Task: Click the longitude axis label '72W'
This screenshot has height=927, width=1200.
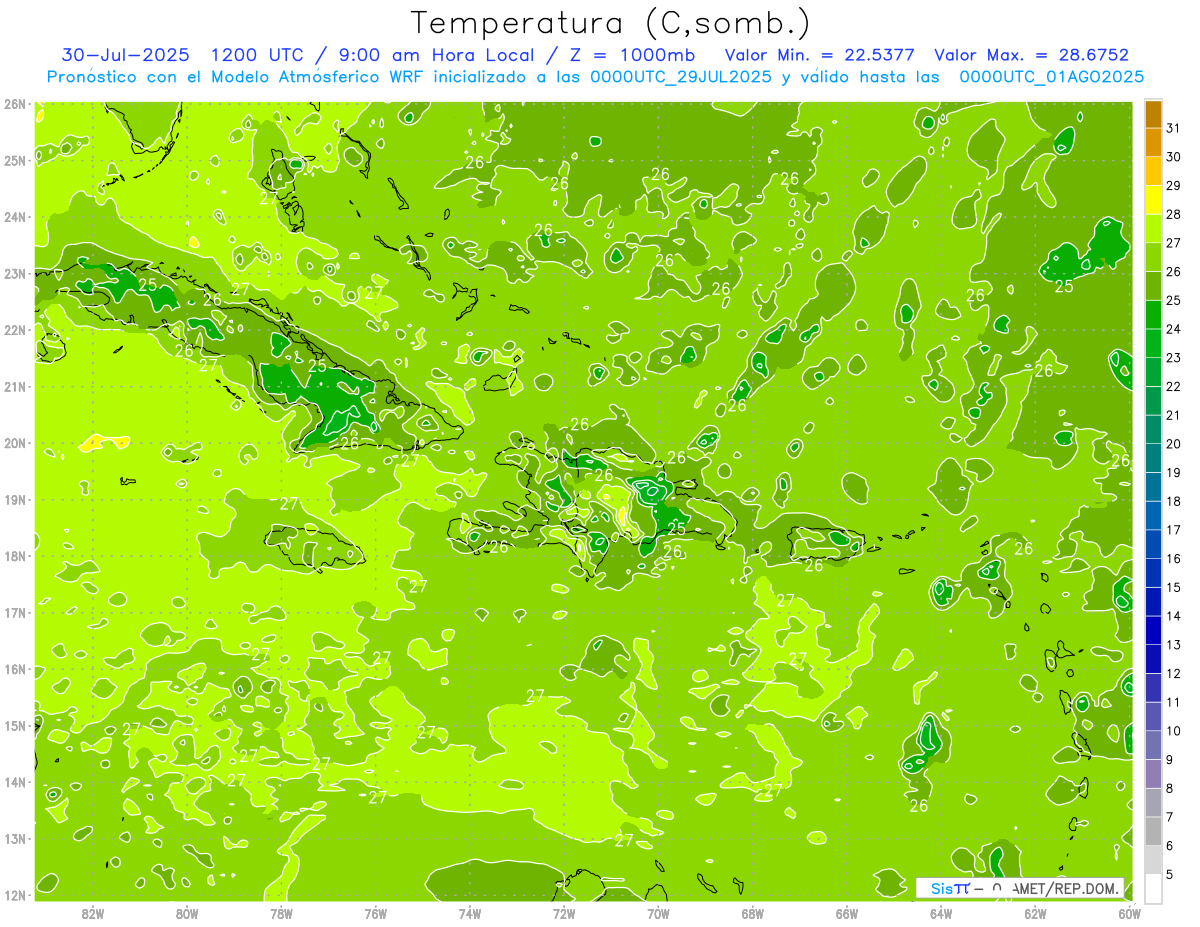Action: point(564,913)
